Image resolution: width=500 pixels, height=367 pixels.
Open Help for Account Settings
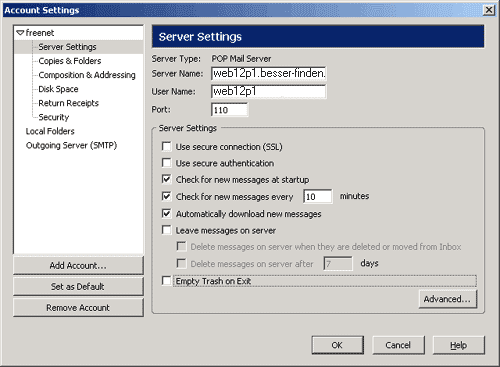coord(459,345)
